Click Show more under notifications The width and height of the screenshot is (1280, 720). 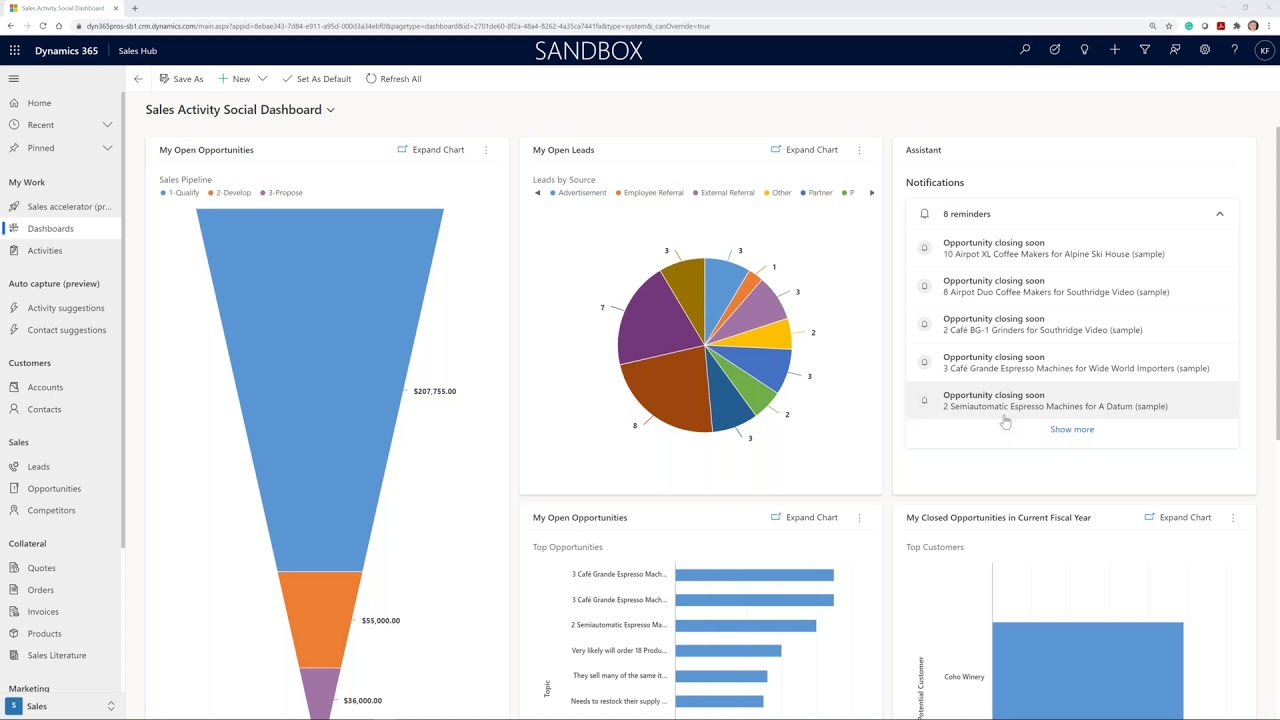1072,430
